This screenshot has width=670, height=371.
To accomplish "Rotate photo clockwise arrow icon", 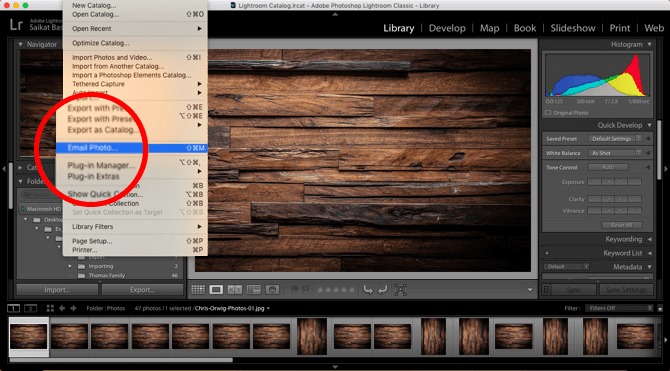I will [x=382, y=290].
